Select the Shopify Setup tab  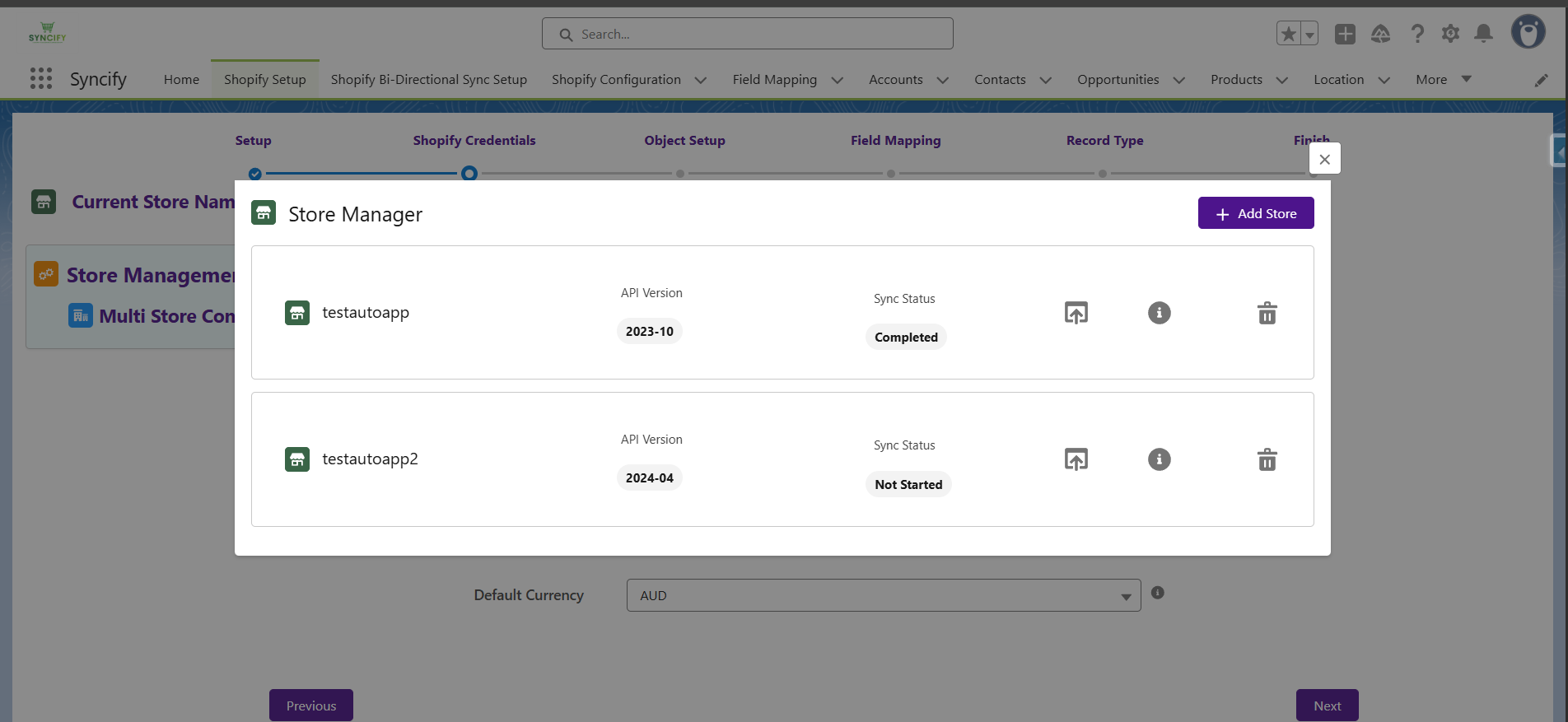265,80
